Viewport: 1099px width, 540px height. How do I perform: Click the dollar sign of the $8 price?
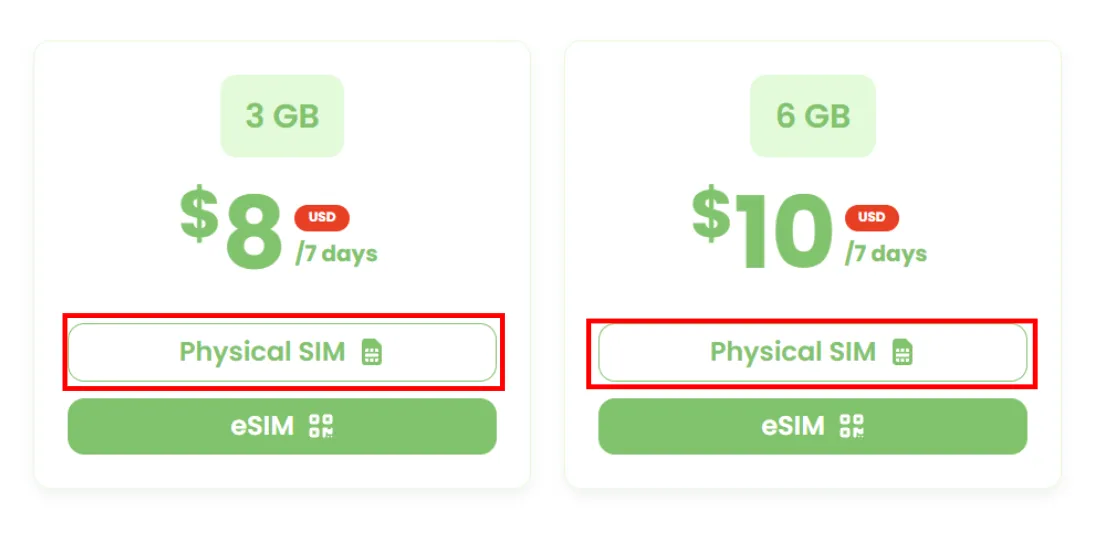[x=199, y=214]
